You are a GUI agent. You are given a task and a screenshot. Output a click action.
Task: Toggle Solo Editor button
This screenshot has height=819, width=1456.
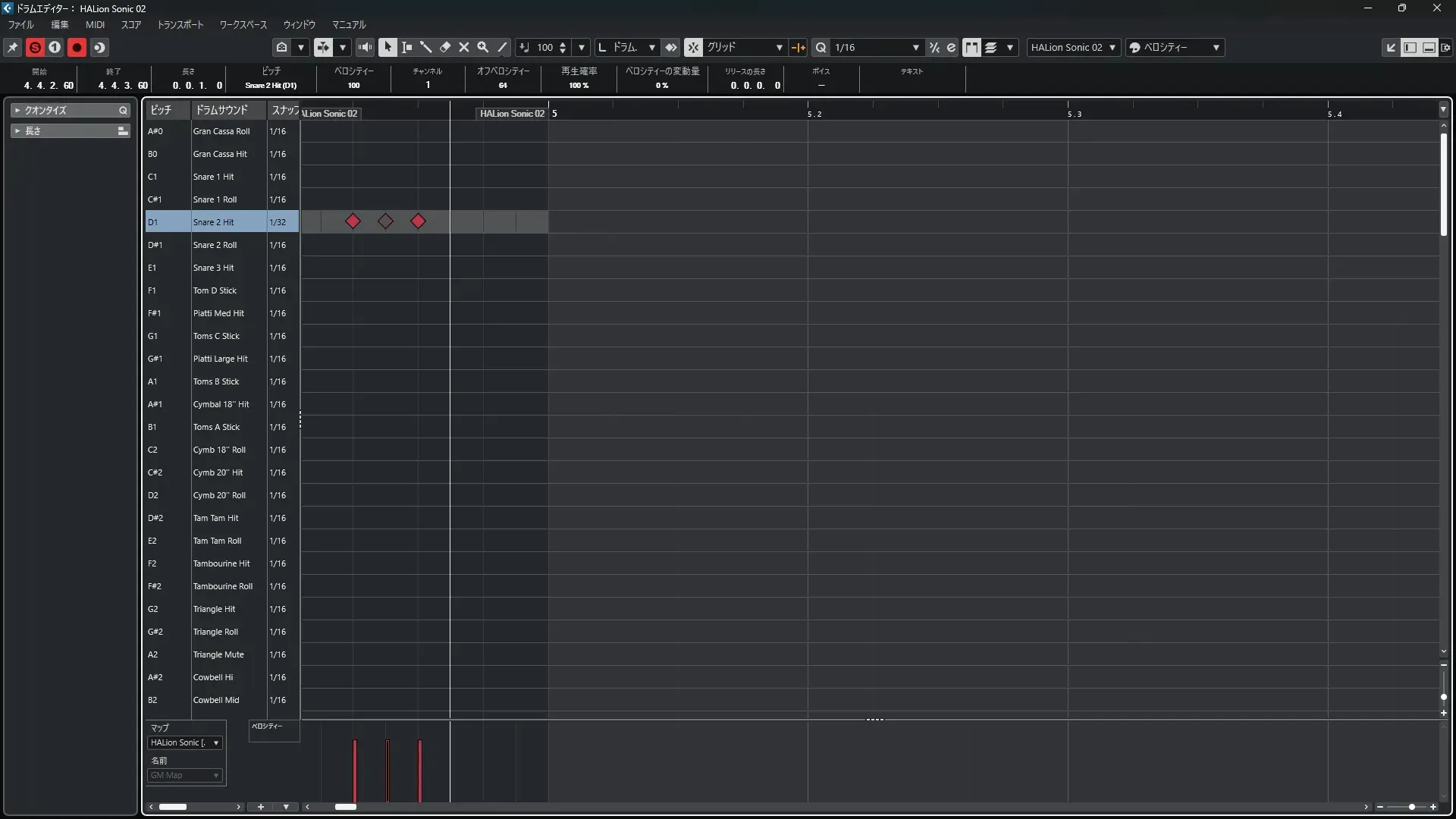point(35,47)
